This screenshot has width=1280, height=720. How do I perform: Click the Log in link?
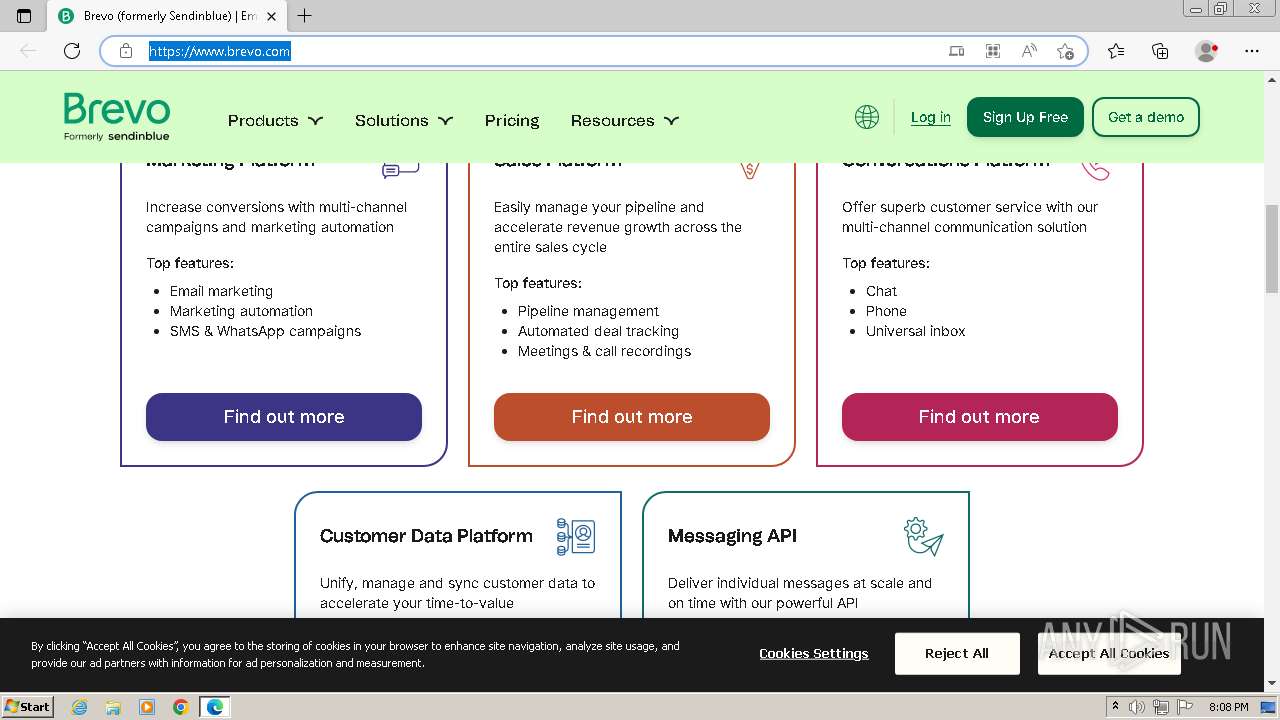pyautogui.click(x=931, y=117)
